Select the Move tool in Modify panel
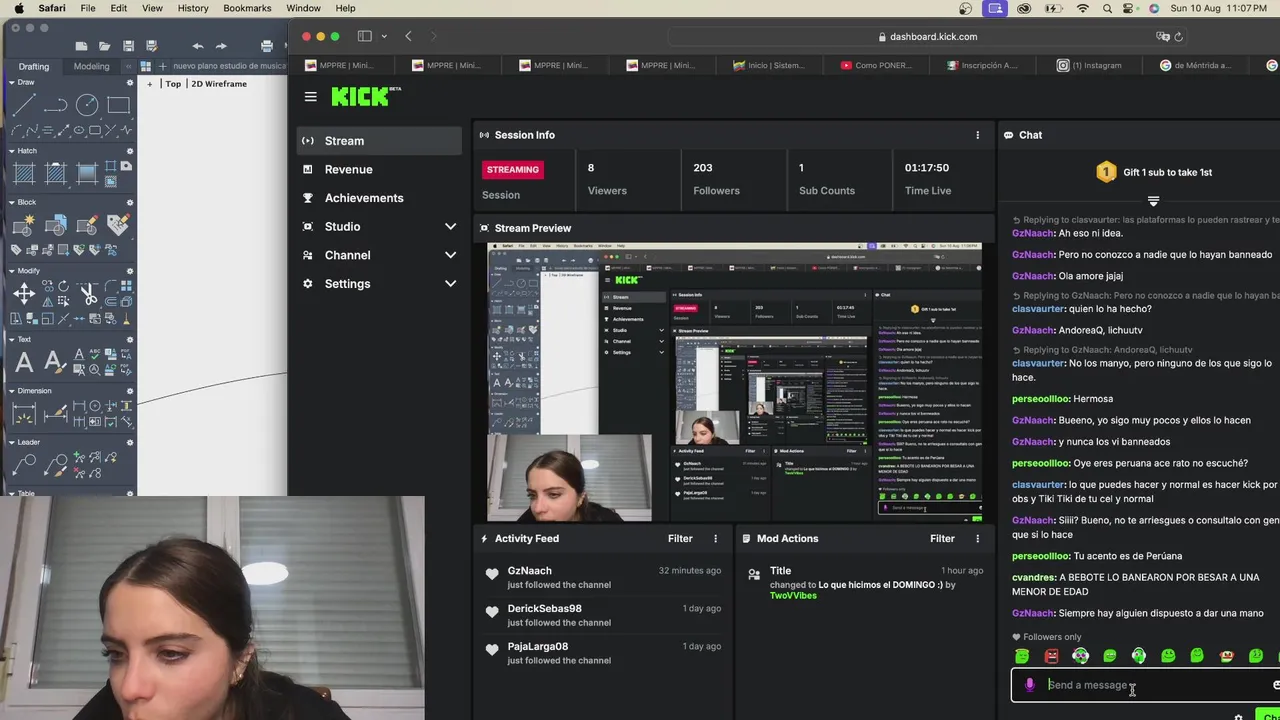 (x=24, y=293)
